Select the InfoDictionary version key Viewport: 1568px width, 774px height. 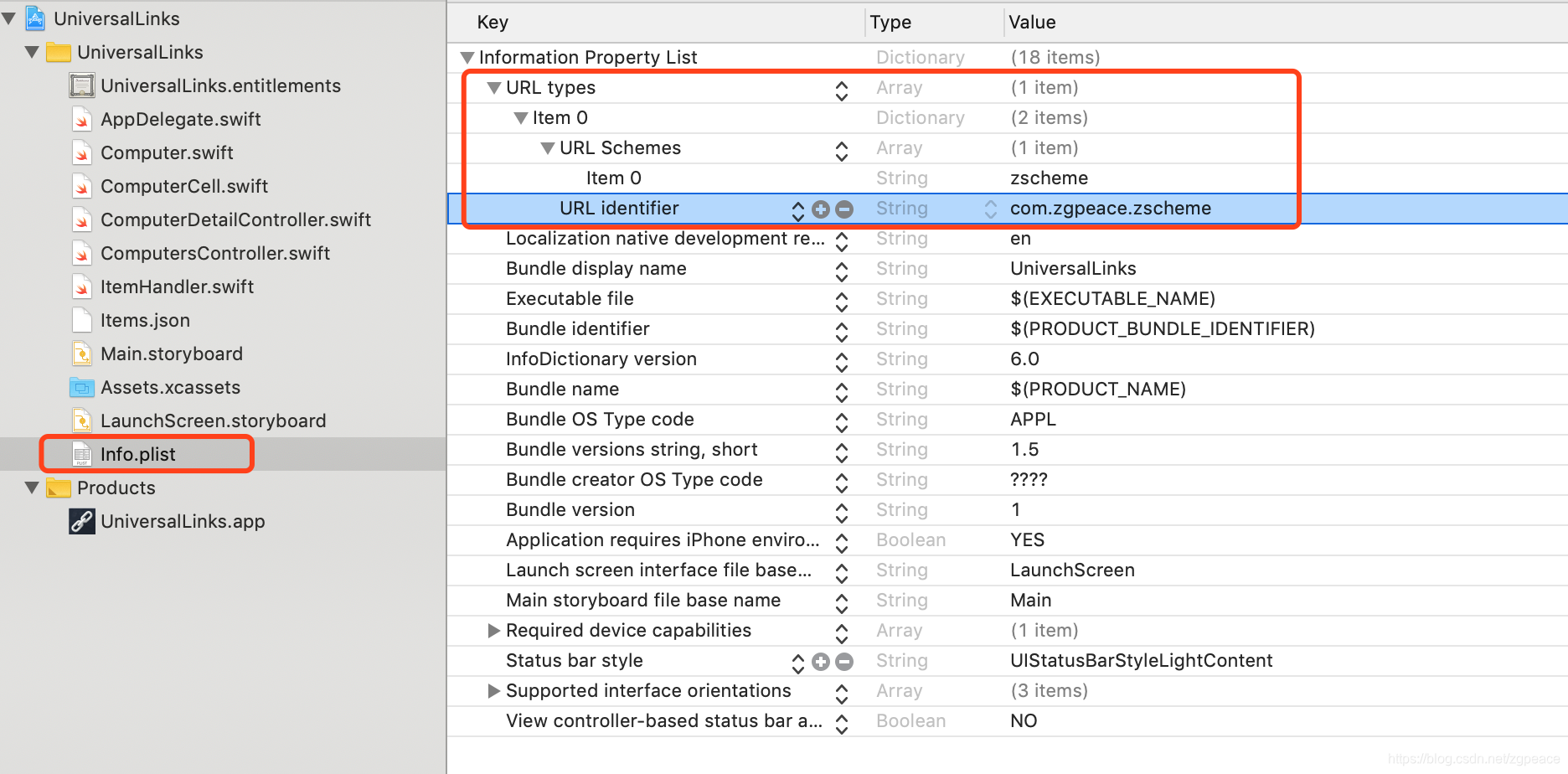pos(601,359)
